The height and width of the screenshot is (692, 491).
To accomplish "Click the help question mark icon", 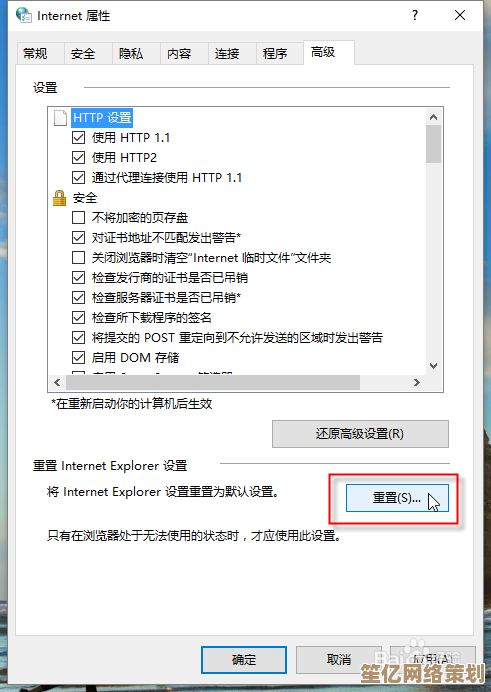I will point(415,15).
